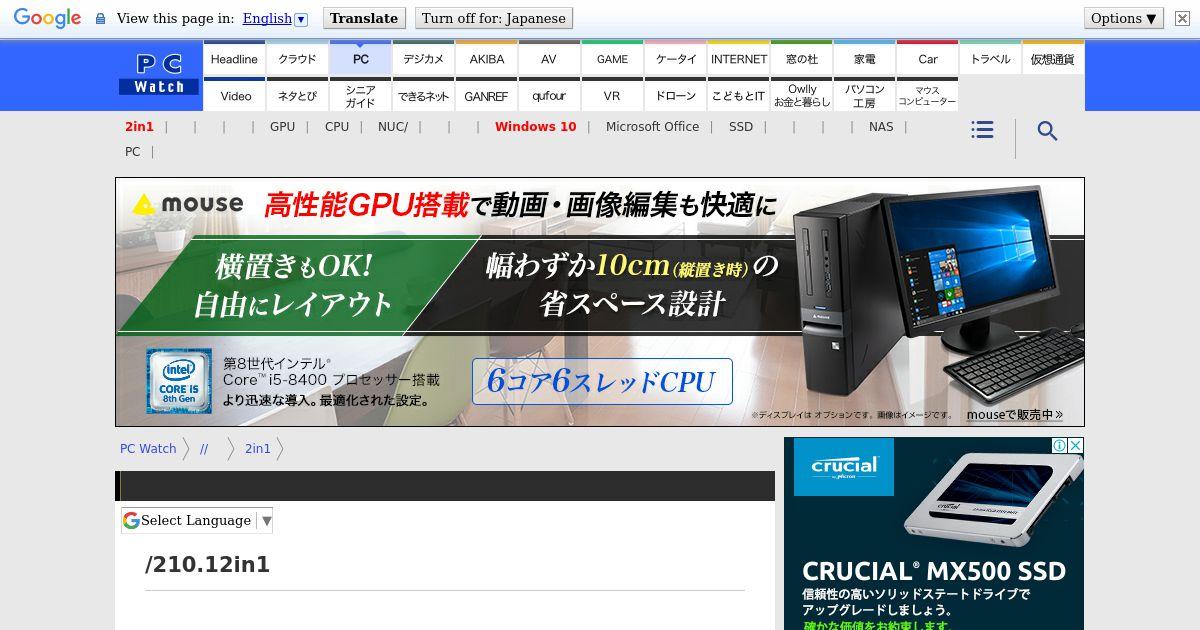
Task: Open the シニアガイド tab
Action: (x=360, y=96)
